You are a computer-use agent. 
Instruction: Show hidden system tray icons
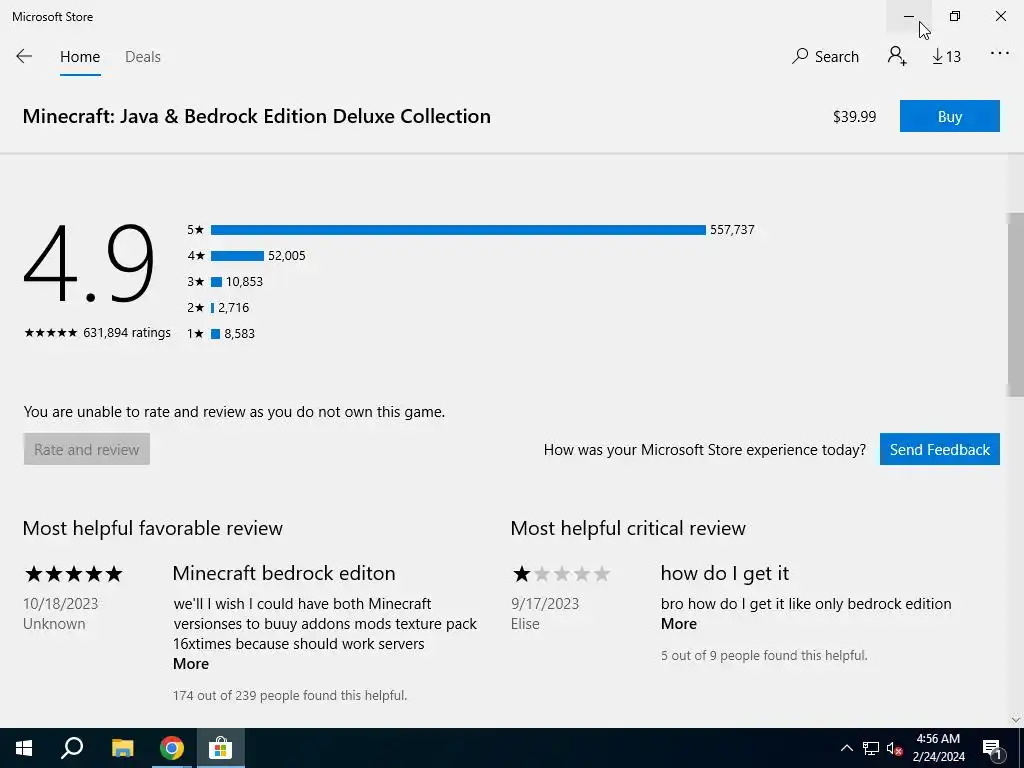click(x=846, y=748)
